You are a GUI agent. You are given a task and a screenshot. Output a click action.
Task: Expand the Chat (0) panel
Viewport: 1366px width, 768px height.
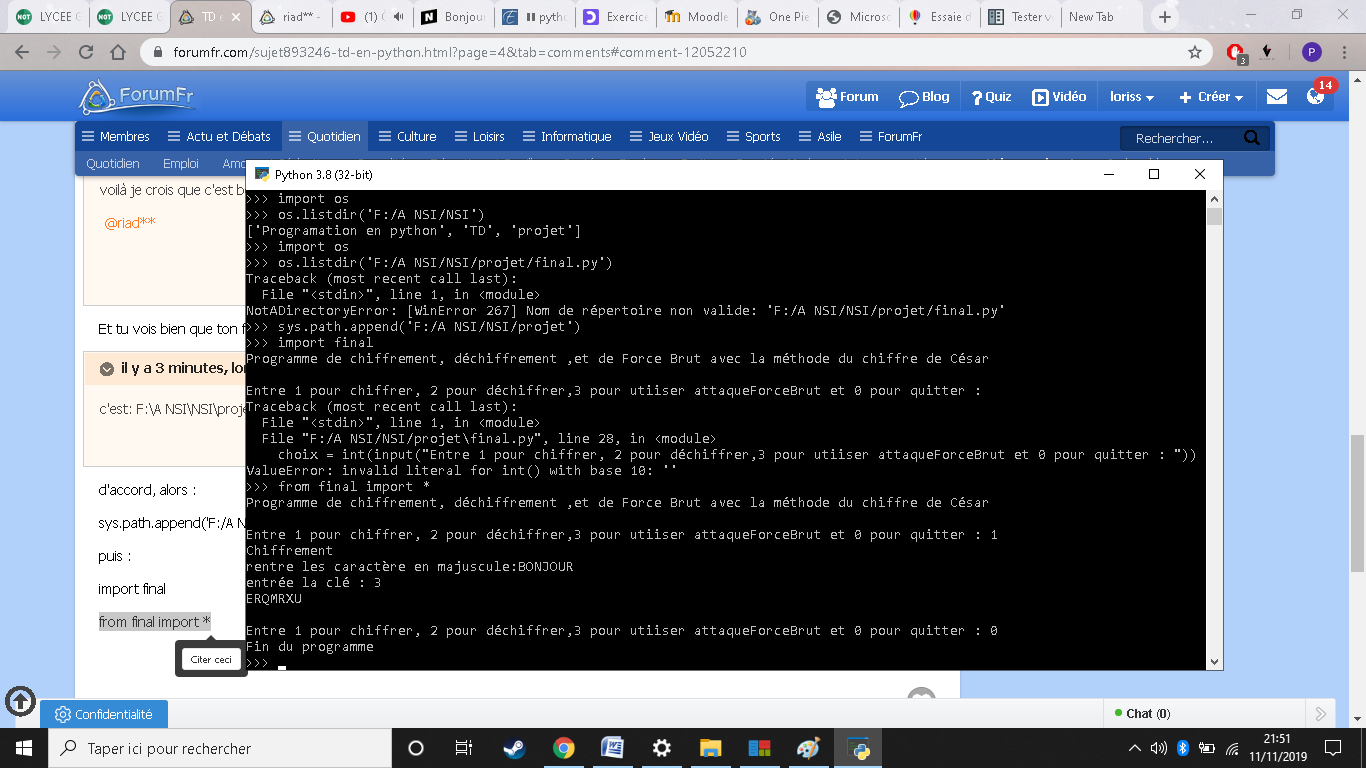1140,714
